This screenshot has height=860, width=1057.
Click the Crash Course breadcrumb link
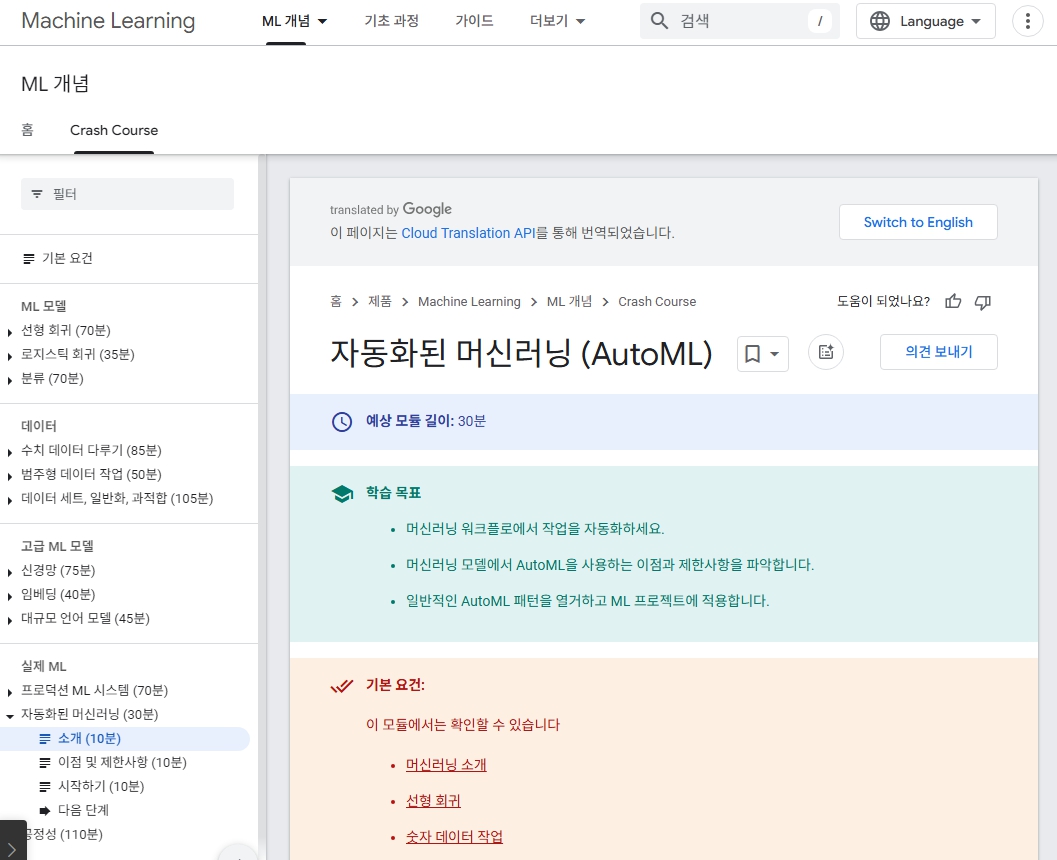657,301
